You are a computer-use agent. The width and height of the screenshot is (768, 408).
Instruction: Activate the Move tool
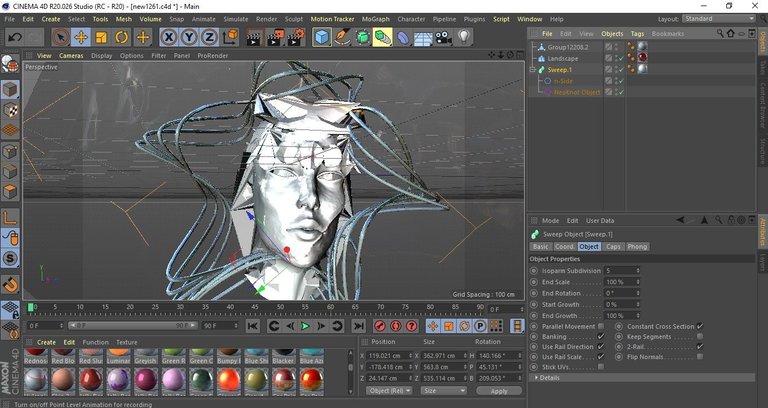tap(81, 37)
